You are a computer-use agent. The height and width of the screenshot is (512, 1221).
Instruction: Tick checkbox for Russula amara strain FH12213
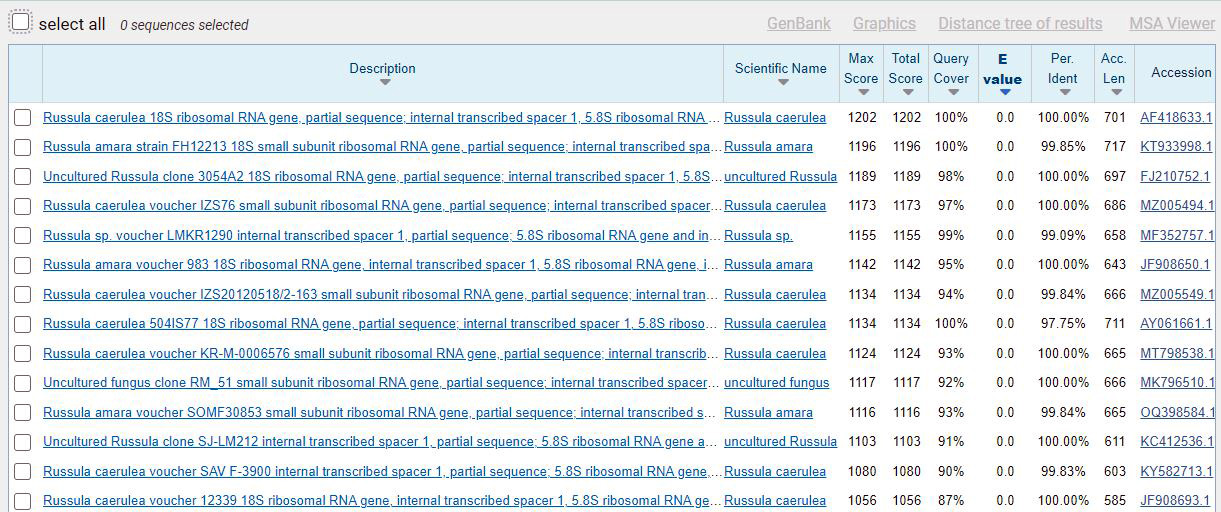point(23,147)
